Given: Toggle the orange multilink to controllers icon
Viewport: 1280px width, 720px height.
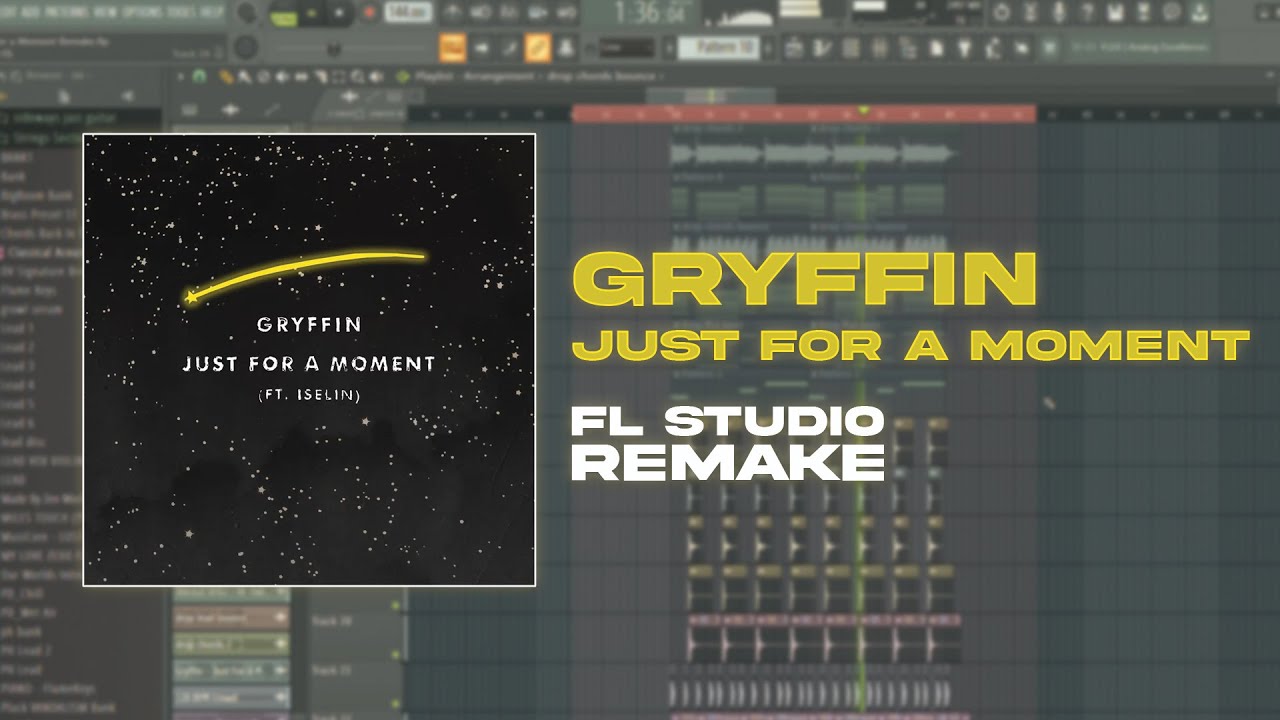Looking at the screenshot, I should tap(538, 47).
